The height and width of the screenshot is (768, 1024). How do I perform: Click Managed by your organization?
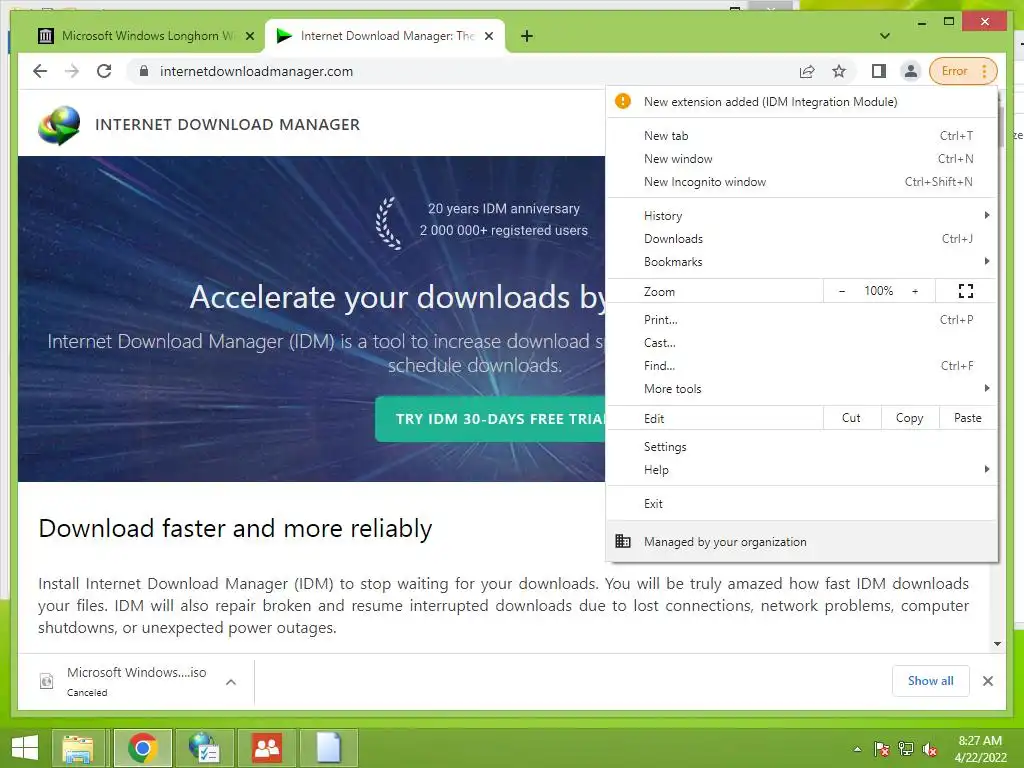[x=801, y=542]
